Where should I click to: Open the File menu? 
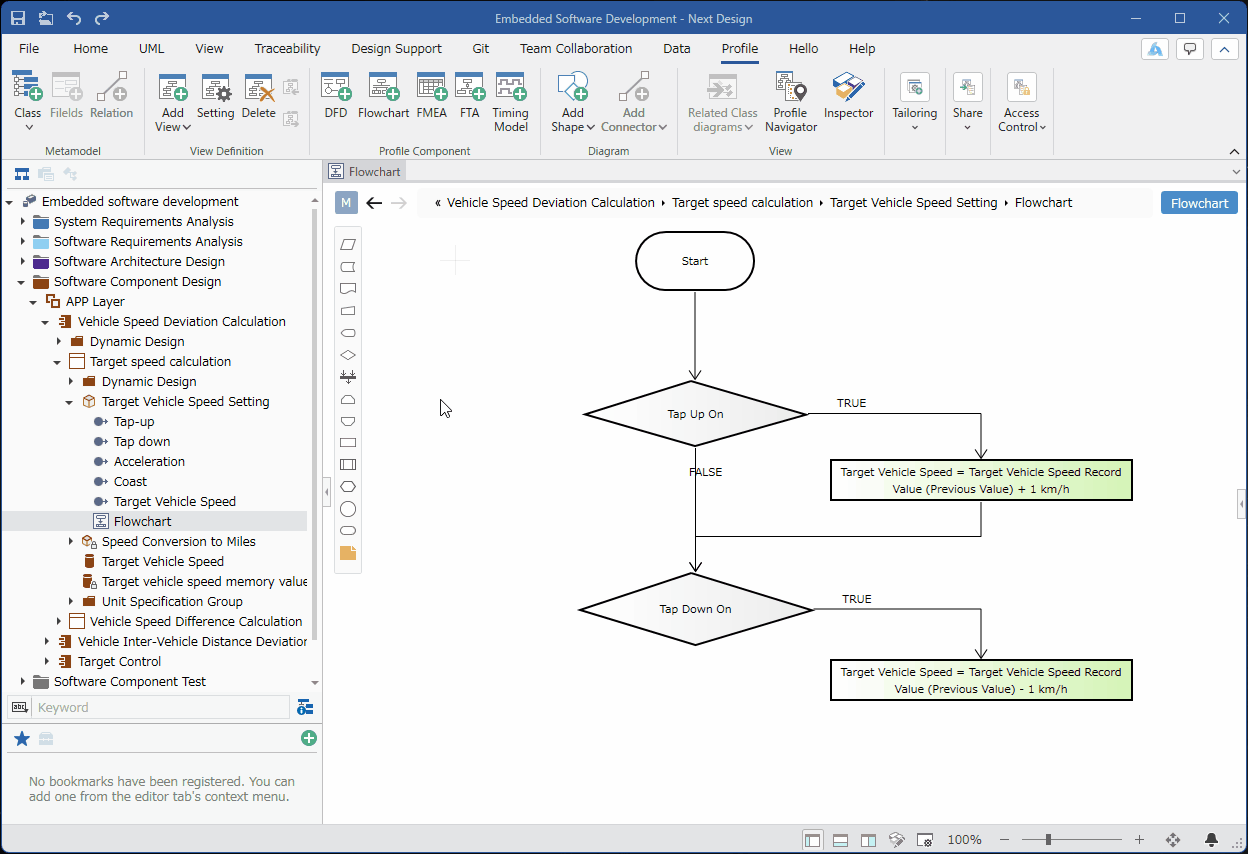click(x=29, y=48)
